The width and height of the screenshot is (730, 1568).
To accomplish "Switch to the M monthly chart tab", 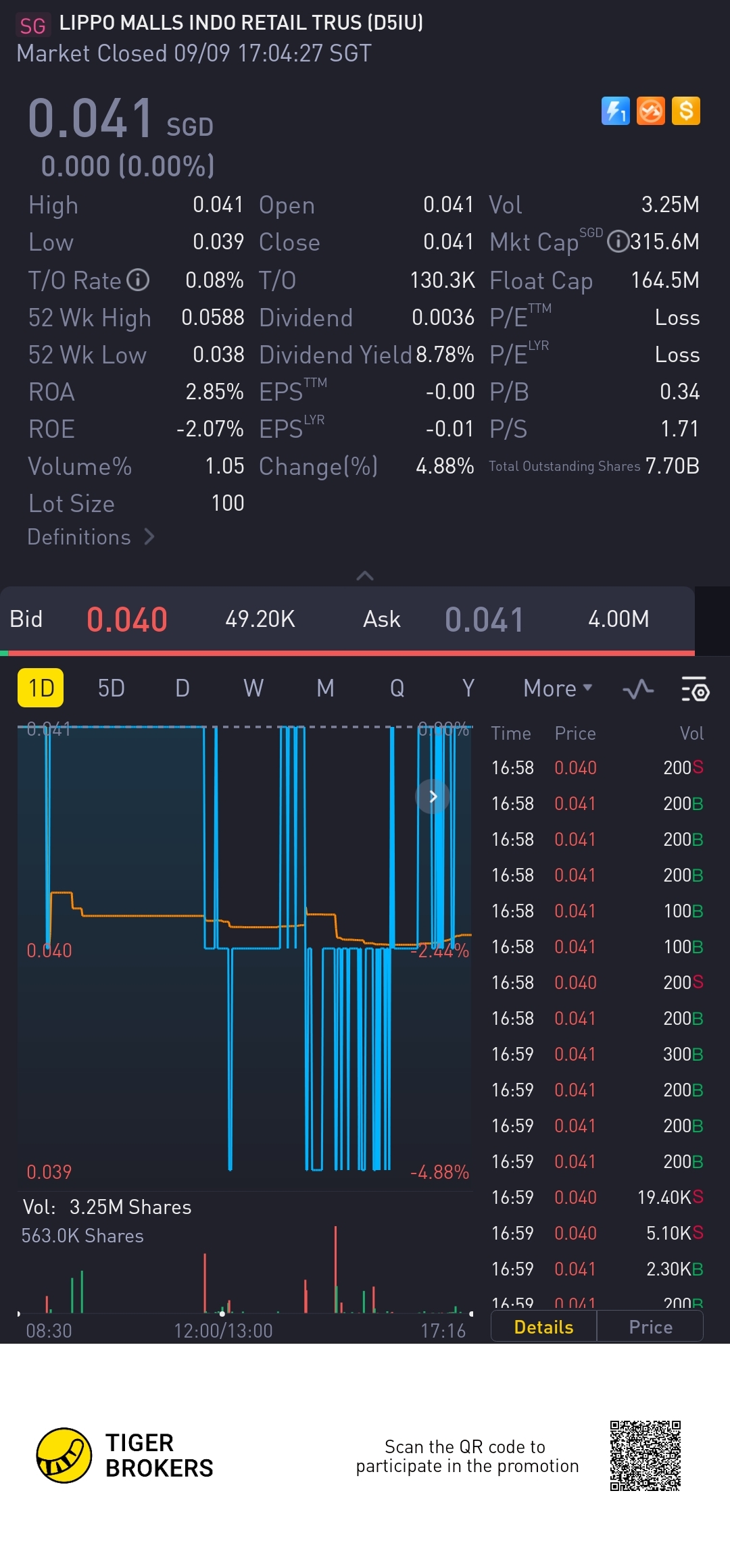I will point(326,688).
